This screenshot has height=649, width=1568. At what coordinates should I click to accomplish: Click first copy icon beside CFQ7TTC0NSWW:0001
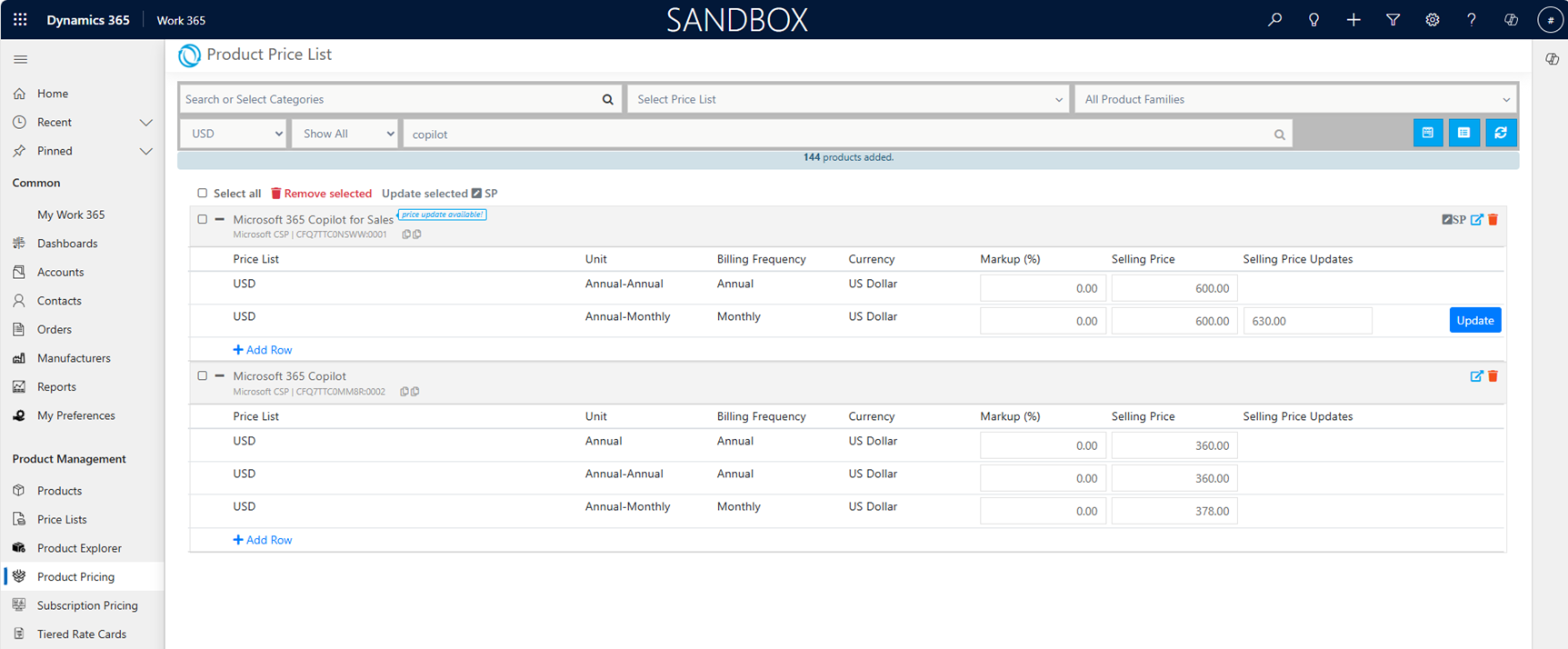pos(405,235)
